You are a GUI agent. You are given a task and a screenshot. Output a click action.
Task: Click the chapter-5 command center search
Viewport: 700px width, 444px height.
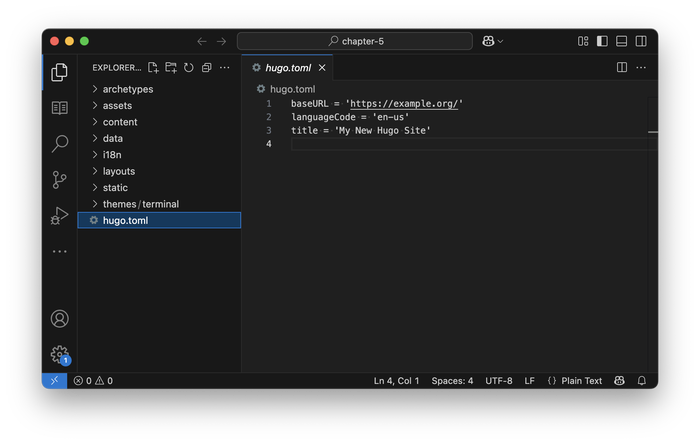pyautogui.click(x=355, y=41)
